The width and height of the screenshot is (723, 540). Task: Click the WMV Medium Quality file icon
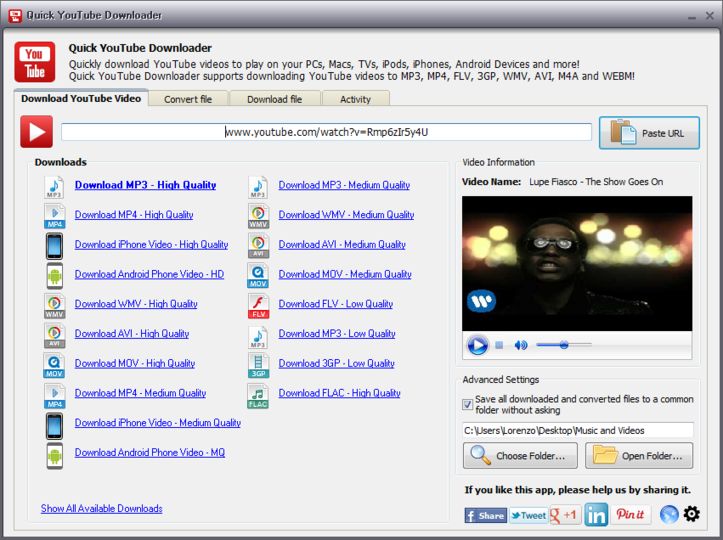(x=258, y=217)
